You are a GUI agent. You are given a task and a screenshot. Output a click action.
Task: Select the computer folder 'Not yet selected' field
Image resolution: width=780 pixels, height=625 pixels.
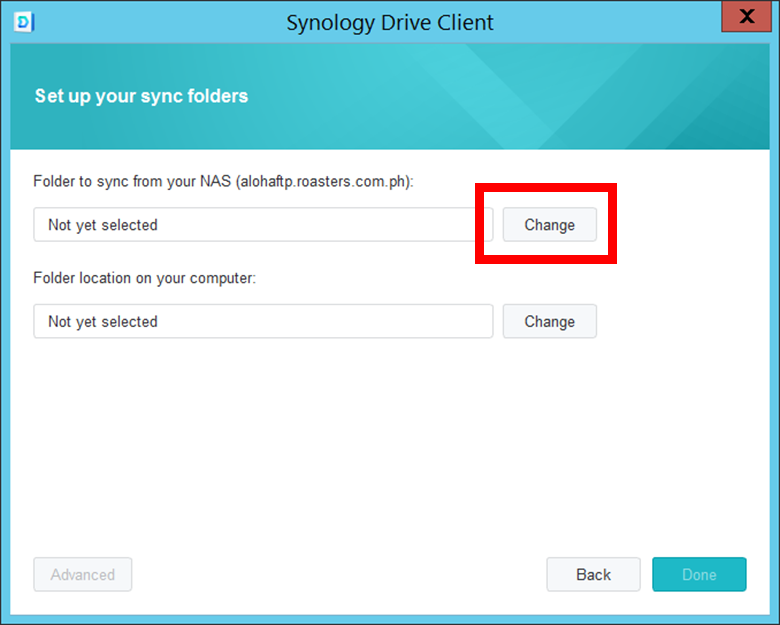click(263, 321)
